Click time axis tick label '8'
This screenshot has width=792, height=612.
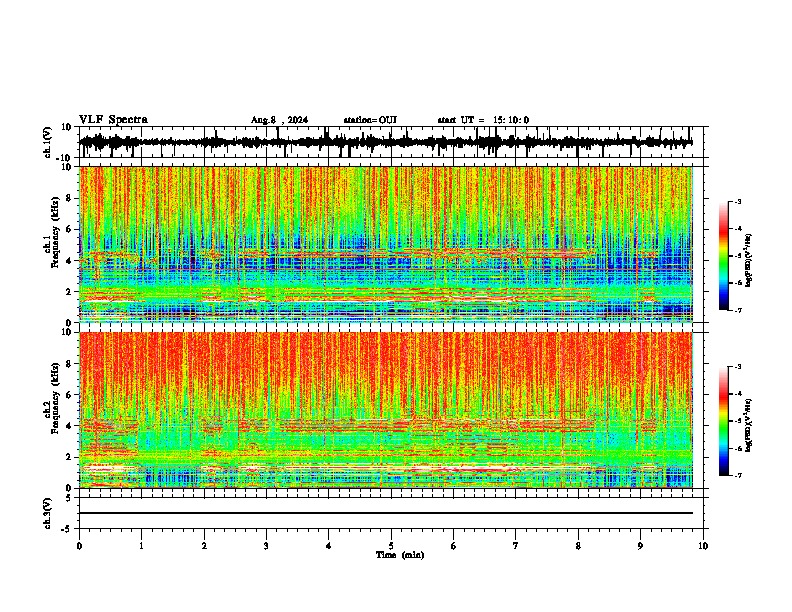click(578, 546)
